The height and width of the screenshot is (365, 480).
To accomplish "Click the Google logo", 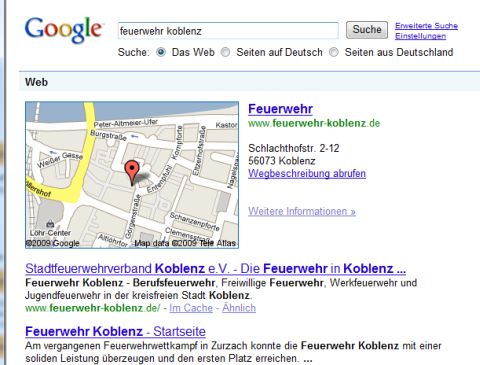I will (x=63, y=30).
